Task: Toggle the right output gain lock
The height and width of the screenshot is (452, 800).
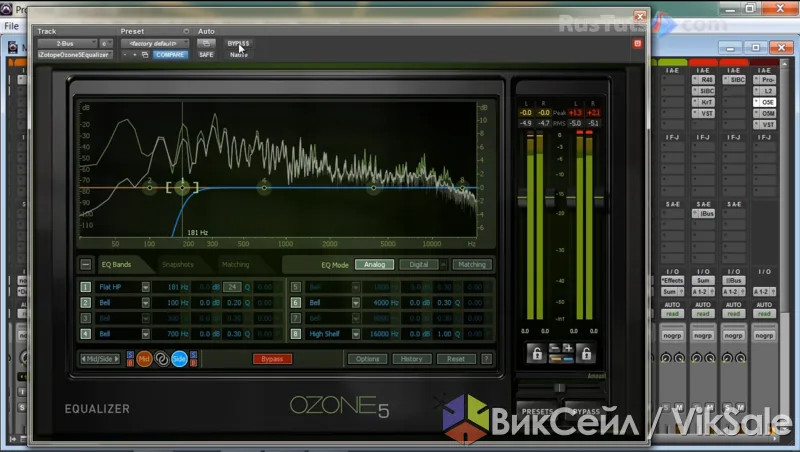Action: click(586, 353)
